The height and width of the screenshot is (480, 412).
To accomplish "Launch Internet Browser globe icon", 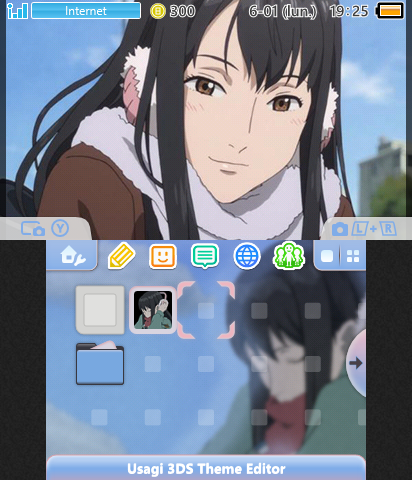I will tap(247, 256).
